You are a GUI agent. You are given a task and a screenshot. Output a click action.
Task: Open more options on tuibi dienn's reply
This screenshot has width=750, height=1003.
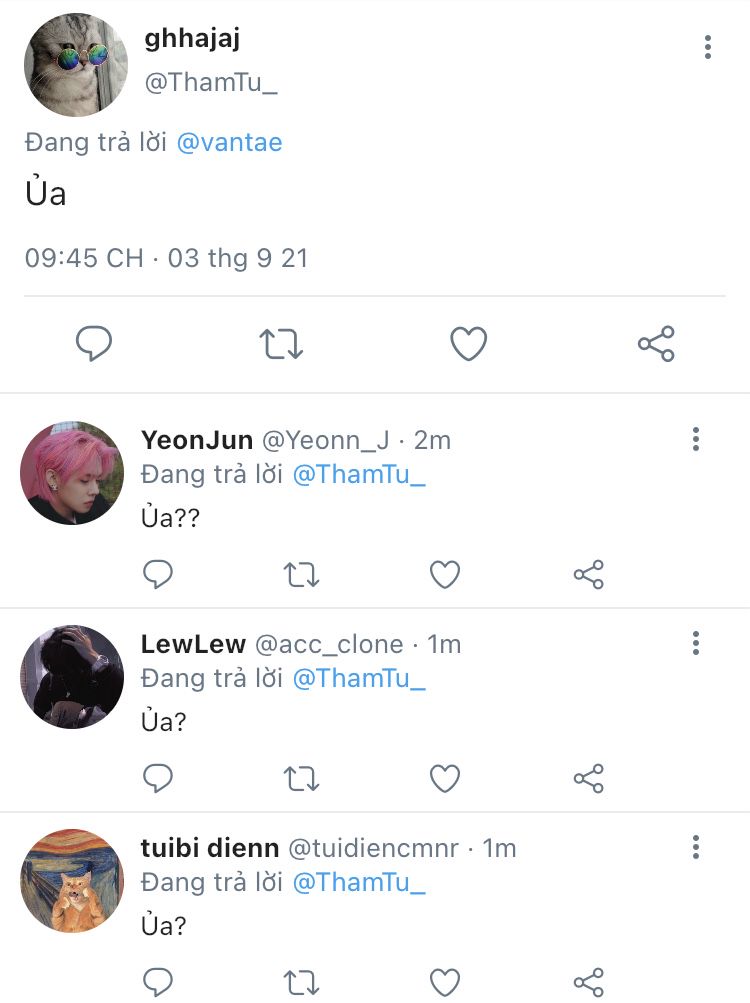tap(696, 847)
